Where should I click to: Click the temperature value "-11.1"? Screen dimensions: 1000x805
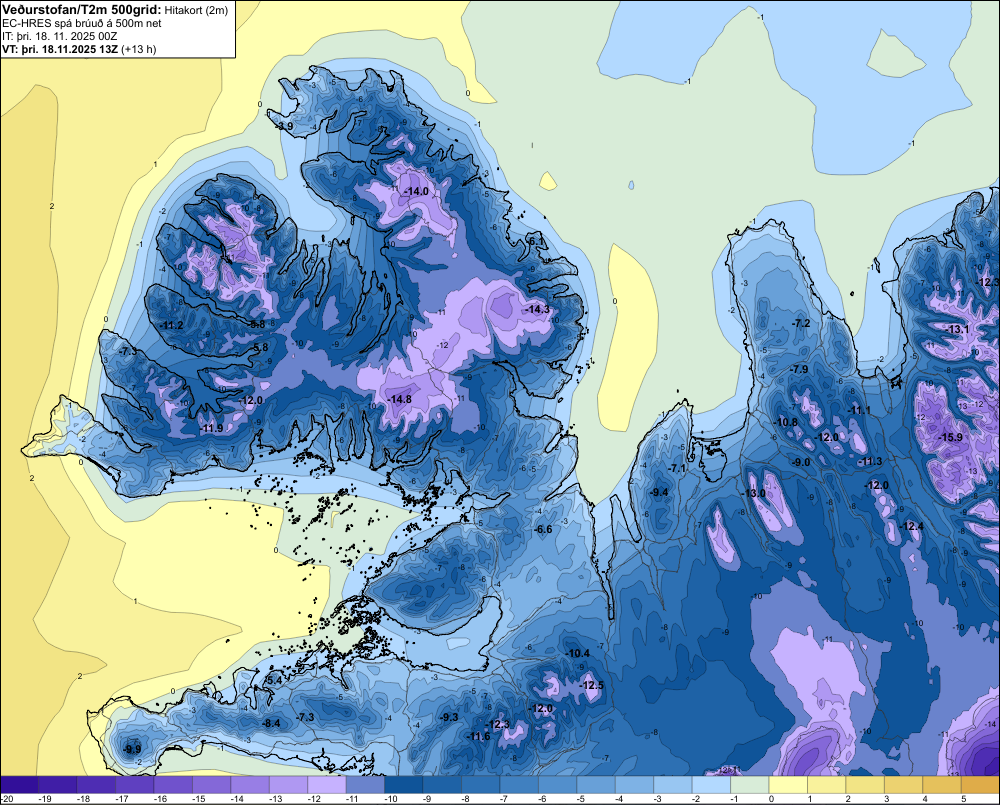coord(859,410)
